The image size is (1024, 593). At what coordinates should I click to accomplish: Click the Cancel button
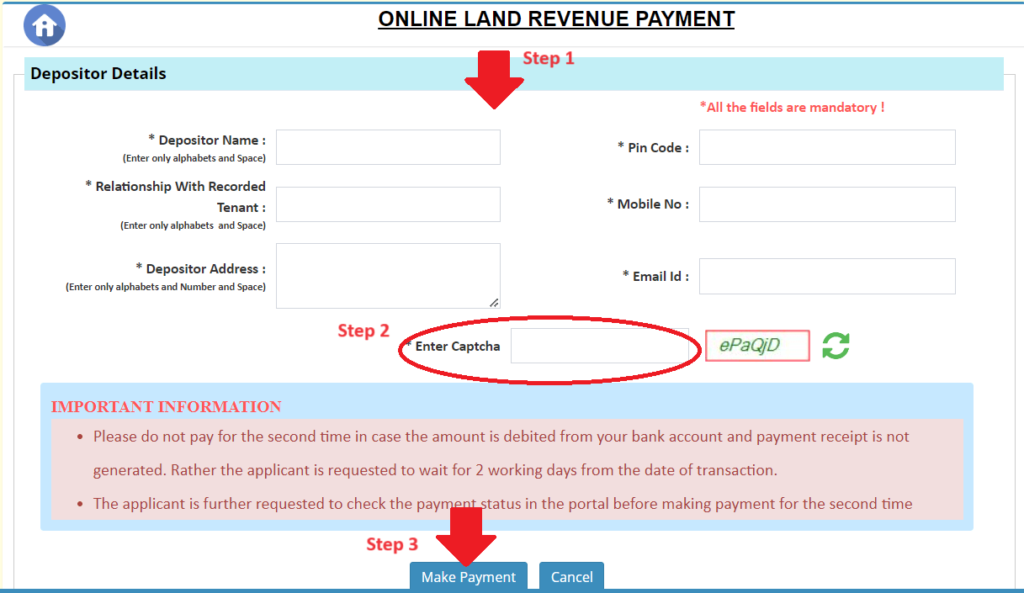coord(571,576)
